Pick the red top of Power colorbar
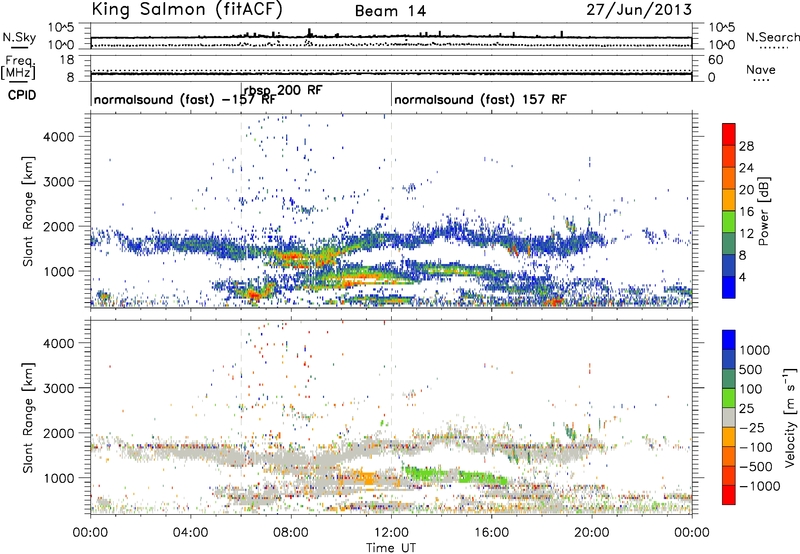800x554 pixels. point(729,134)
